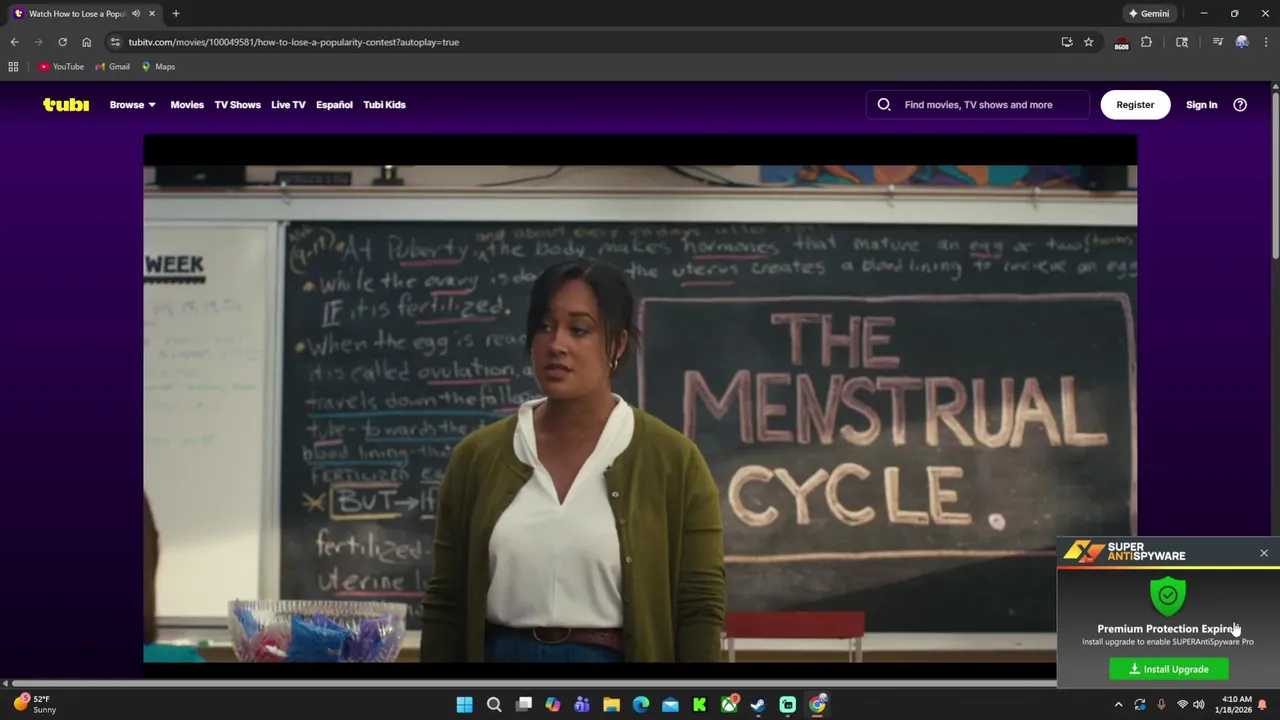
Task: Open the green K app on taskbar
Action: click(x=700, y=705)
